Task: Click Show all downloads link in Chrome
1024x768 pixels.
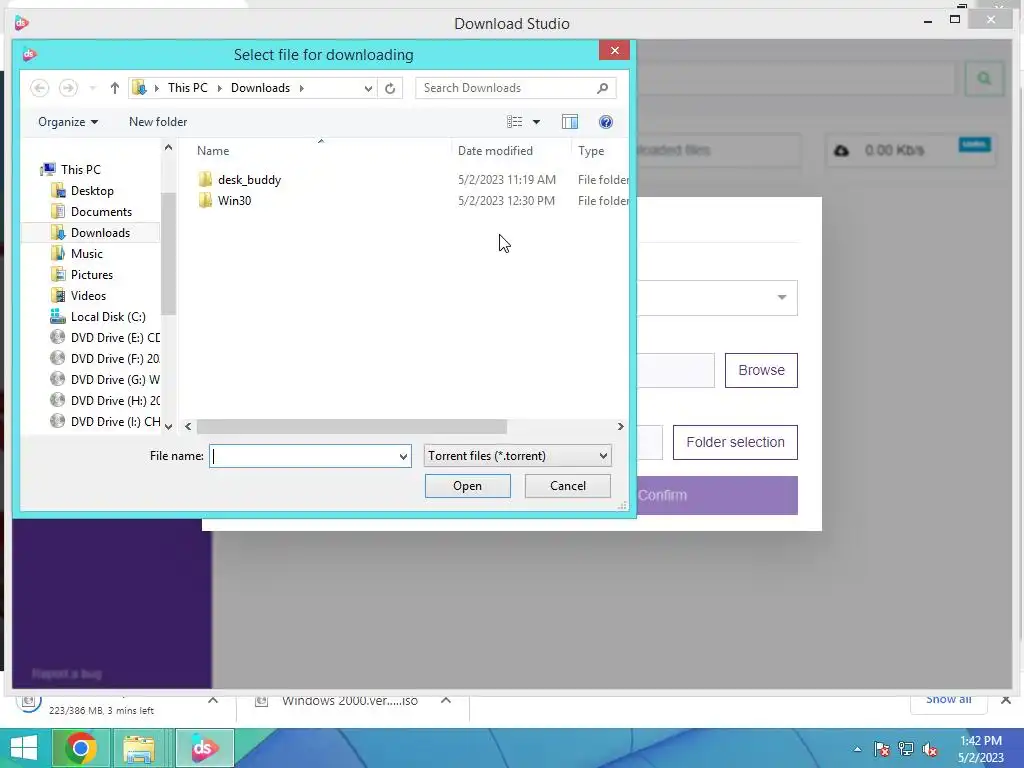Action: tap(948, 700)
